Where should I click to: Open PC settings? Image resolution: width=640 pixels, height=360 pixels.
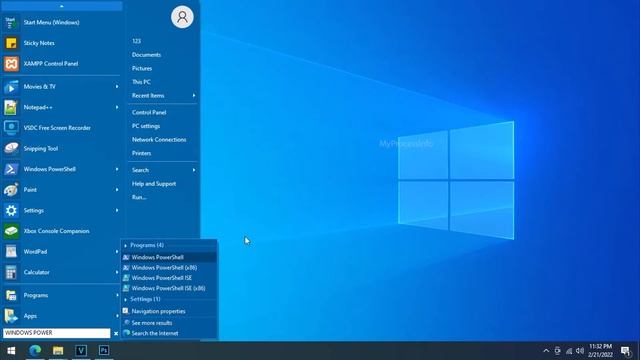pos(146,126)
